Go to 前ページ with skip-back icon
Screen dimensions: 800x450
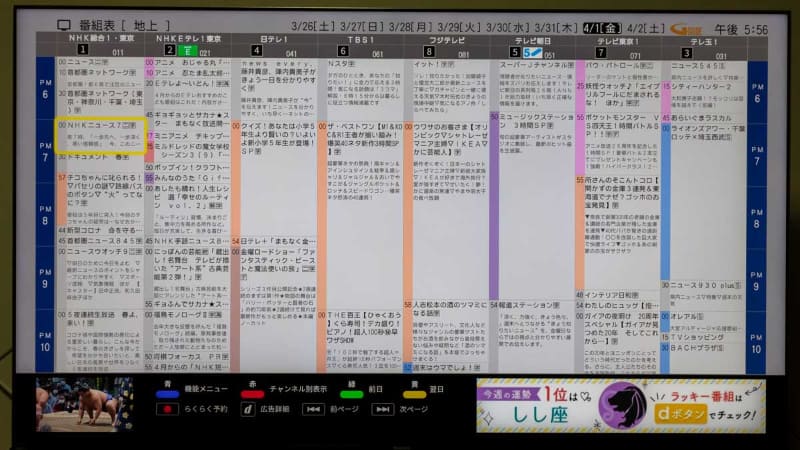tap(313, 409)
